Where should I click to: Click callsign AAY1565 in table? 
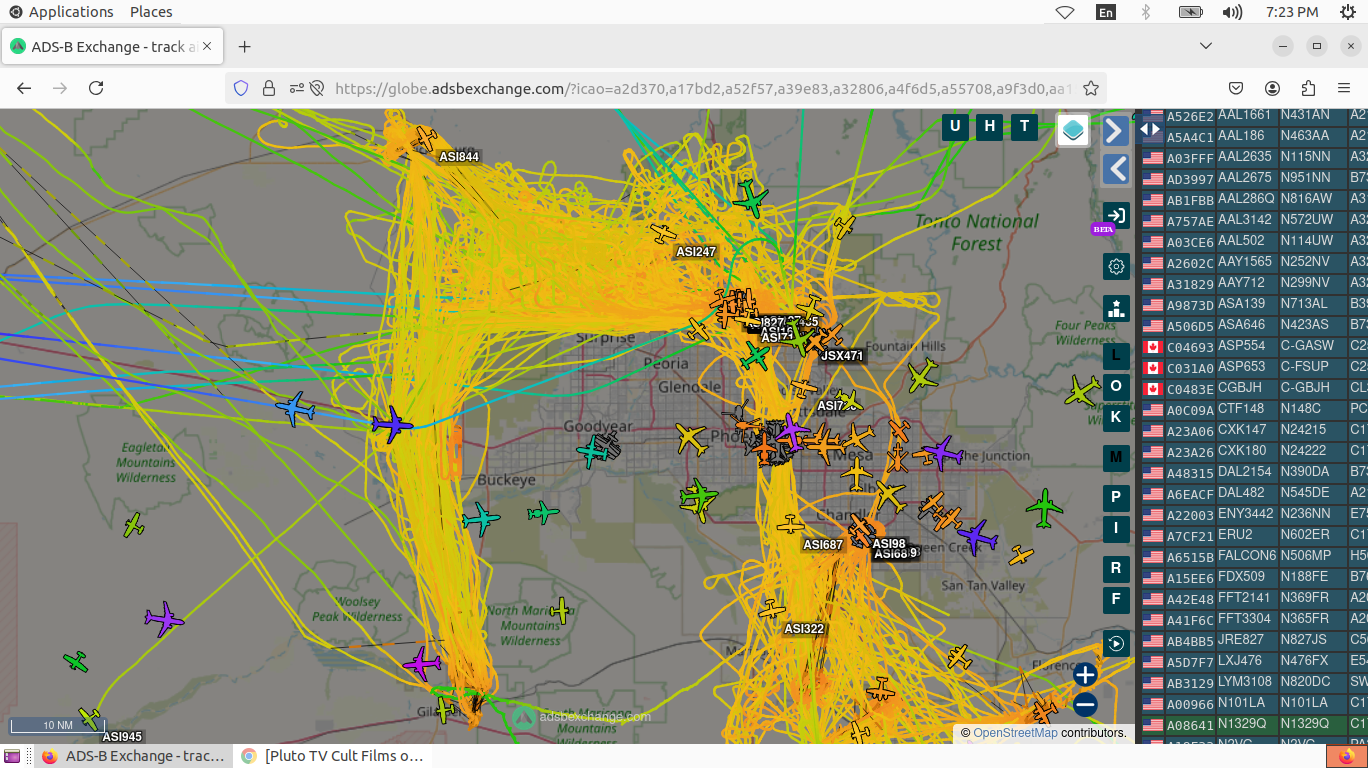click(1245, 262)
